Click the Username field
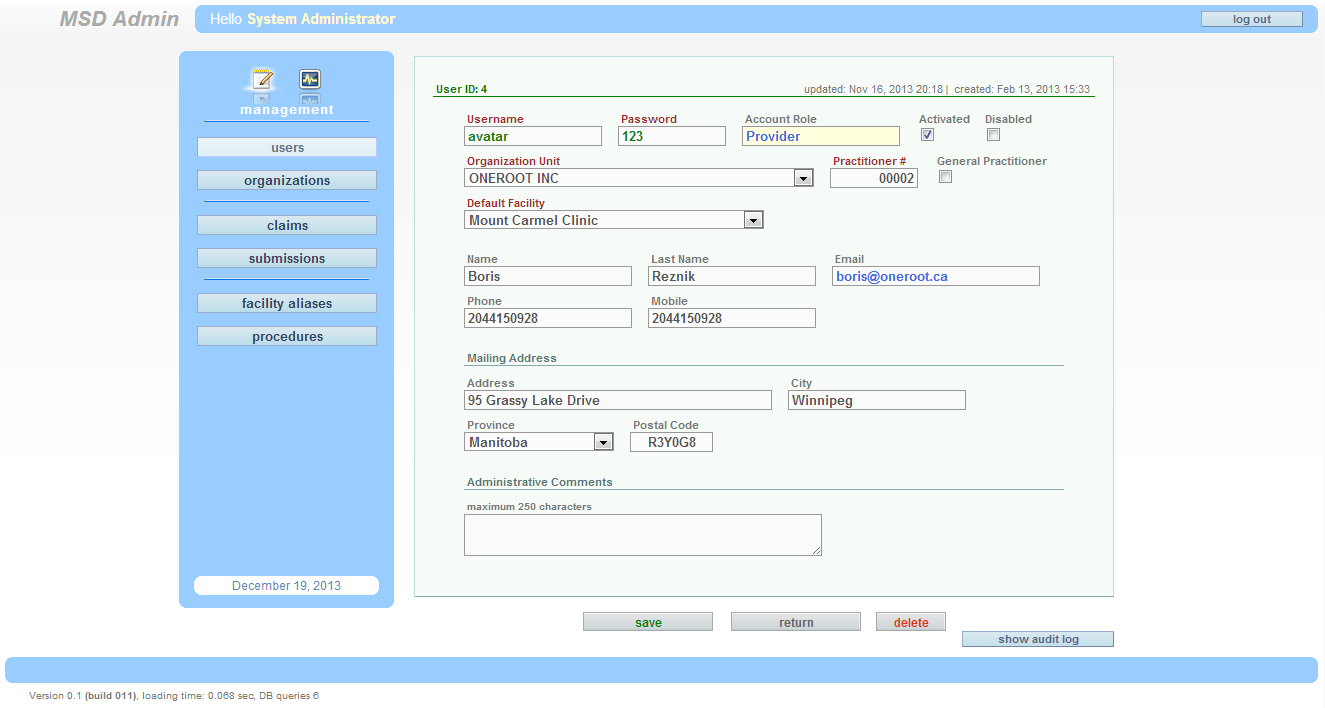Screen dimensions: 1325x708 point(533,136)
